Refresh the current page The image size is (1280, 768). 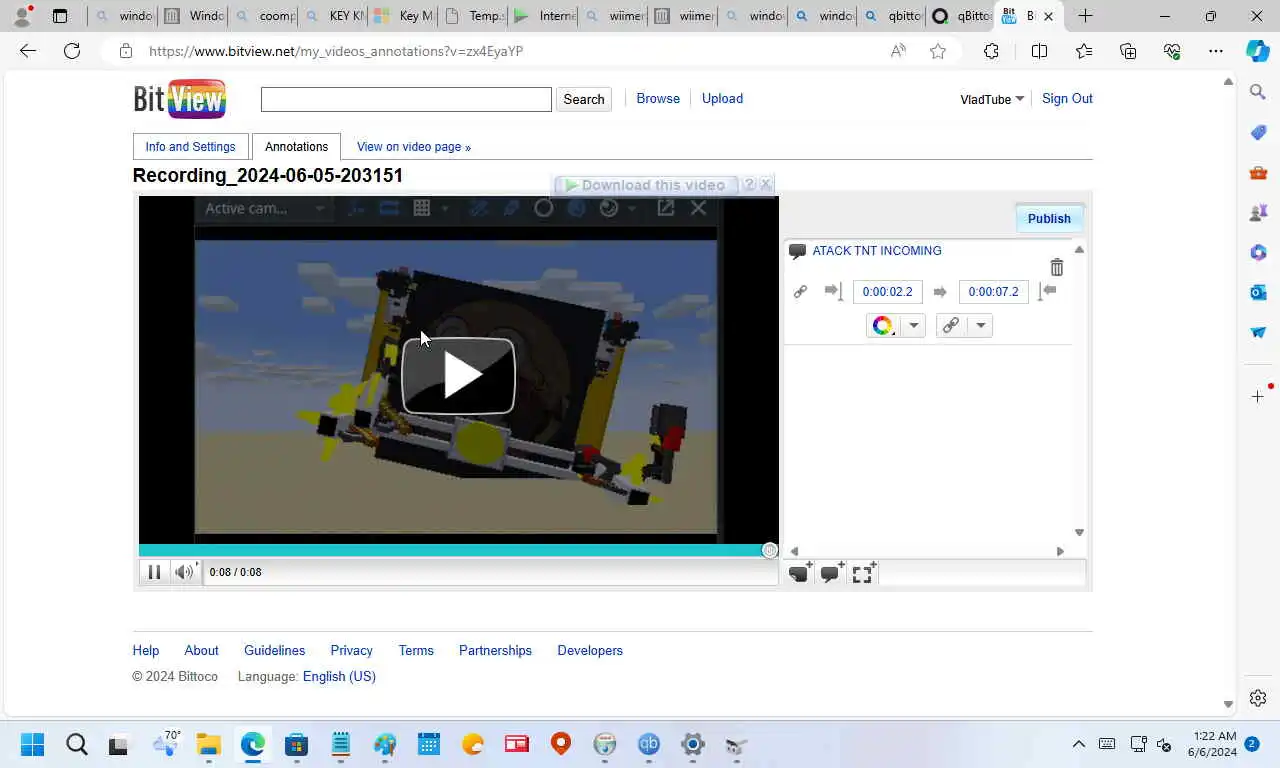(72, 51)
